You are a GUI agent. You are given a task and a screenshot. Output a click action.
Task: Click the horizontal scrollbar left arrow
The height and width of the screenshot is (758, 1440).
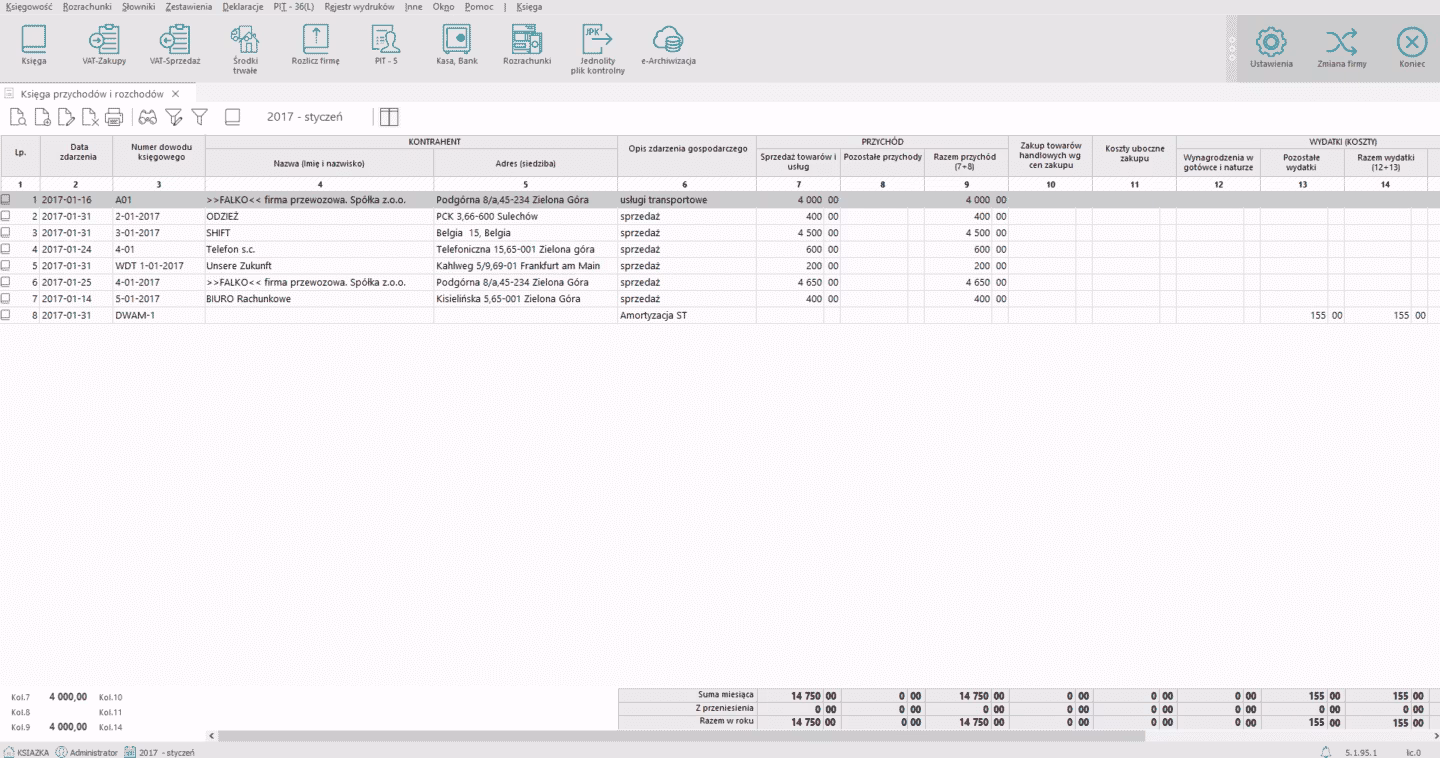click(211, 736)
